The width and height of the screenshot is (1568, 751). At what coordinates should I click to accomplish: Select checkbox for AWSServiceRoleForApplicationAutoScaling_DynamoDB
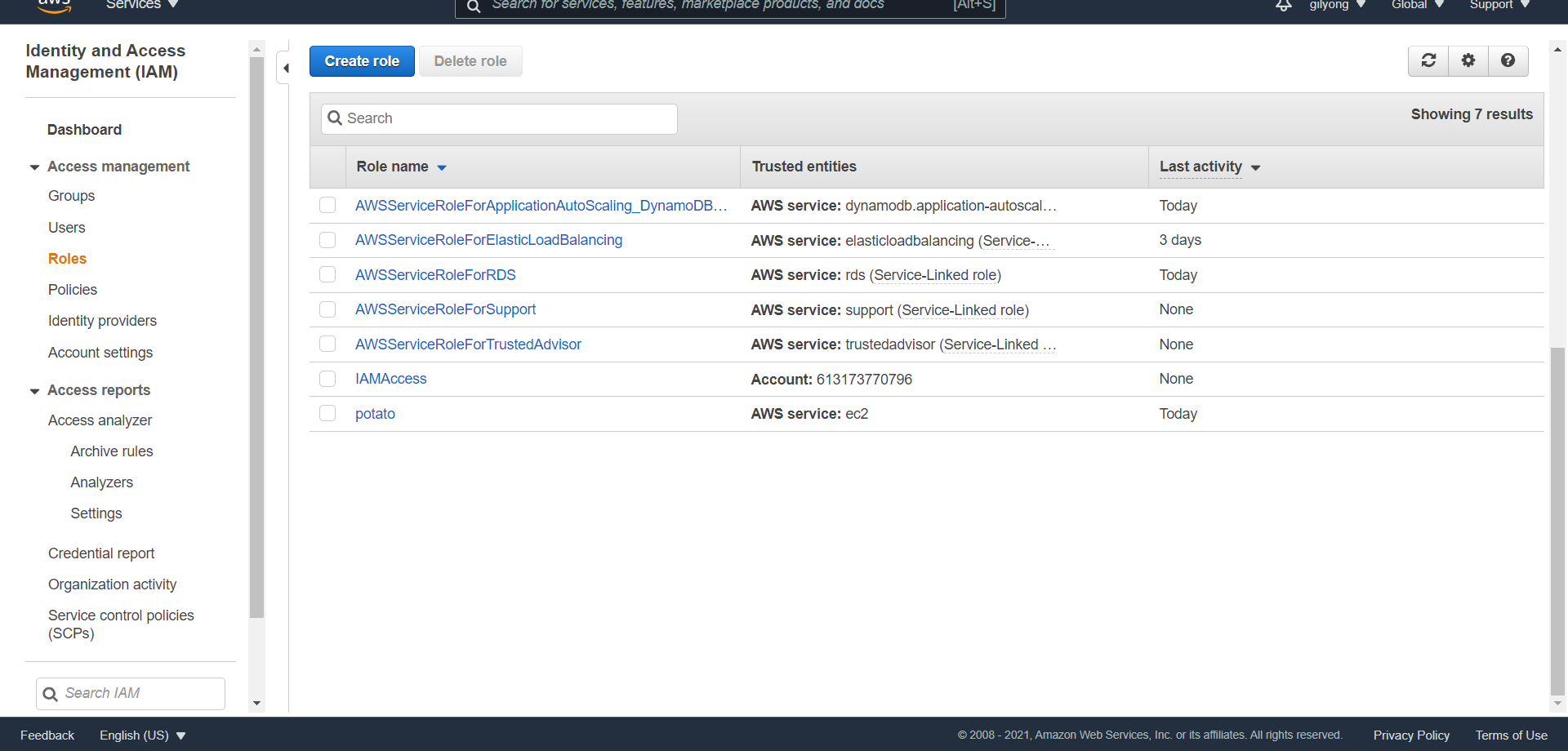click(327, 205)
